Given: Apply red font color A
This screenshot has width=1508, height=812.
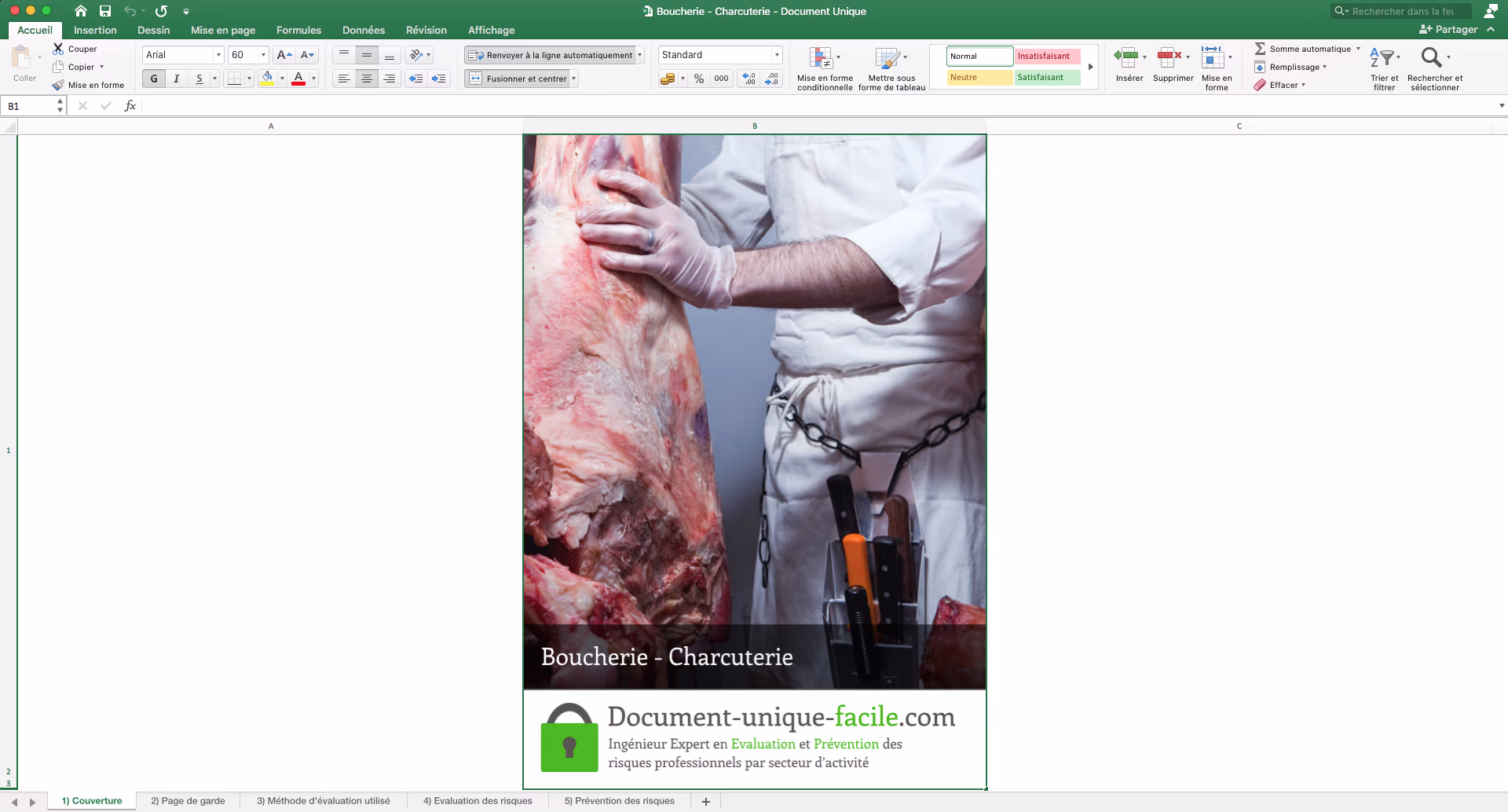Looking at the screenshot, I should [298, 79].
